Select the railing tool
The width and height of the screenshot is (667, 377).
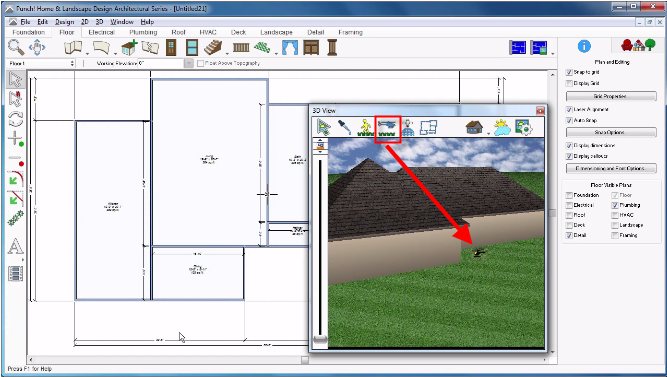(241, 47)
